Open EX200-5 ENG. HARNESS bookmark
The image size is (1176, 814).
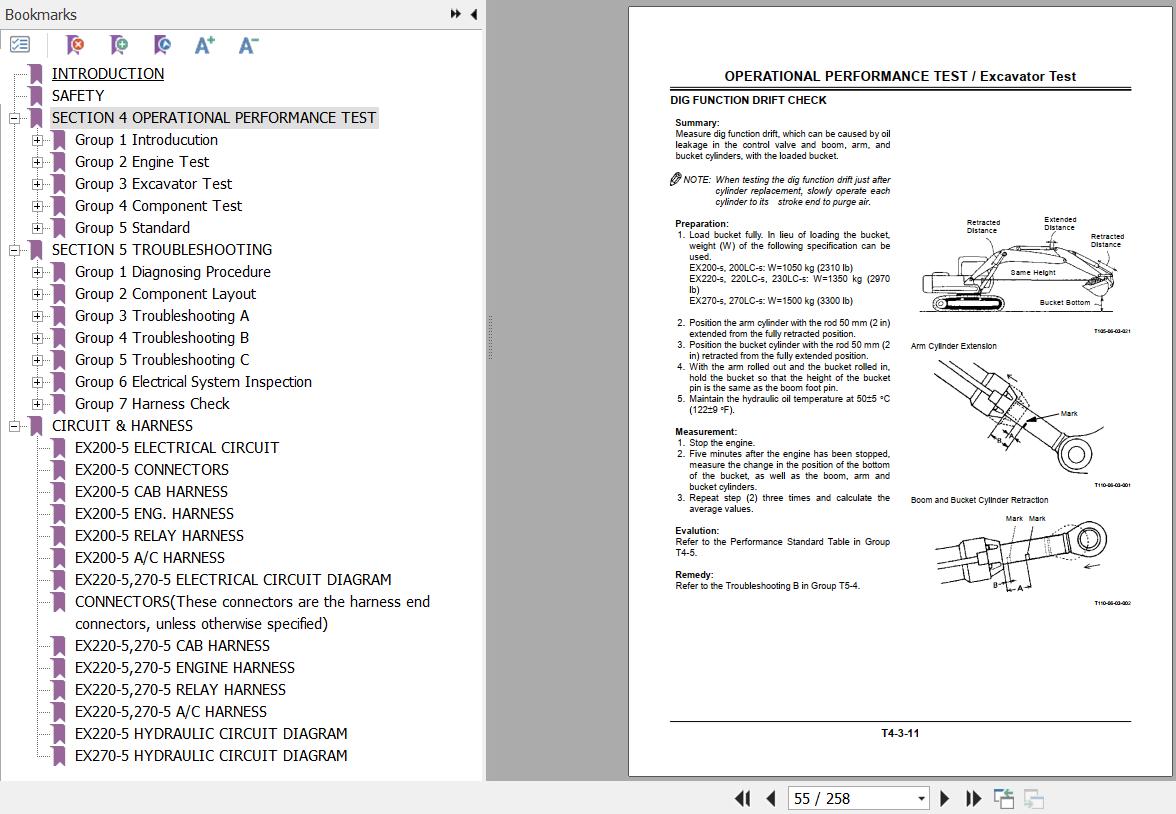[x=154, y=514]
